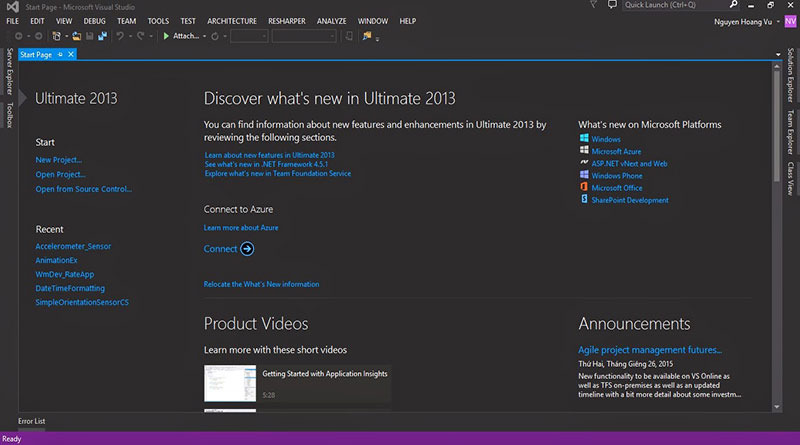Click the Windows Phone logo icon
This screenshot has height=445, width=800.
pos(584,175)
